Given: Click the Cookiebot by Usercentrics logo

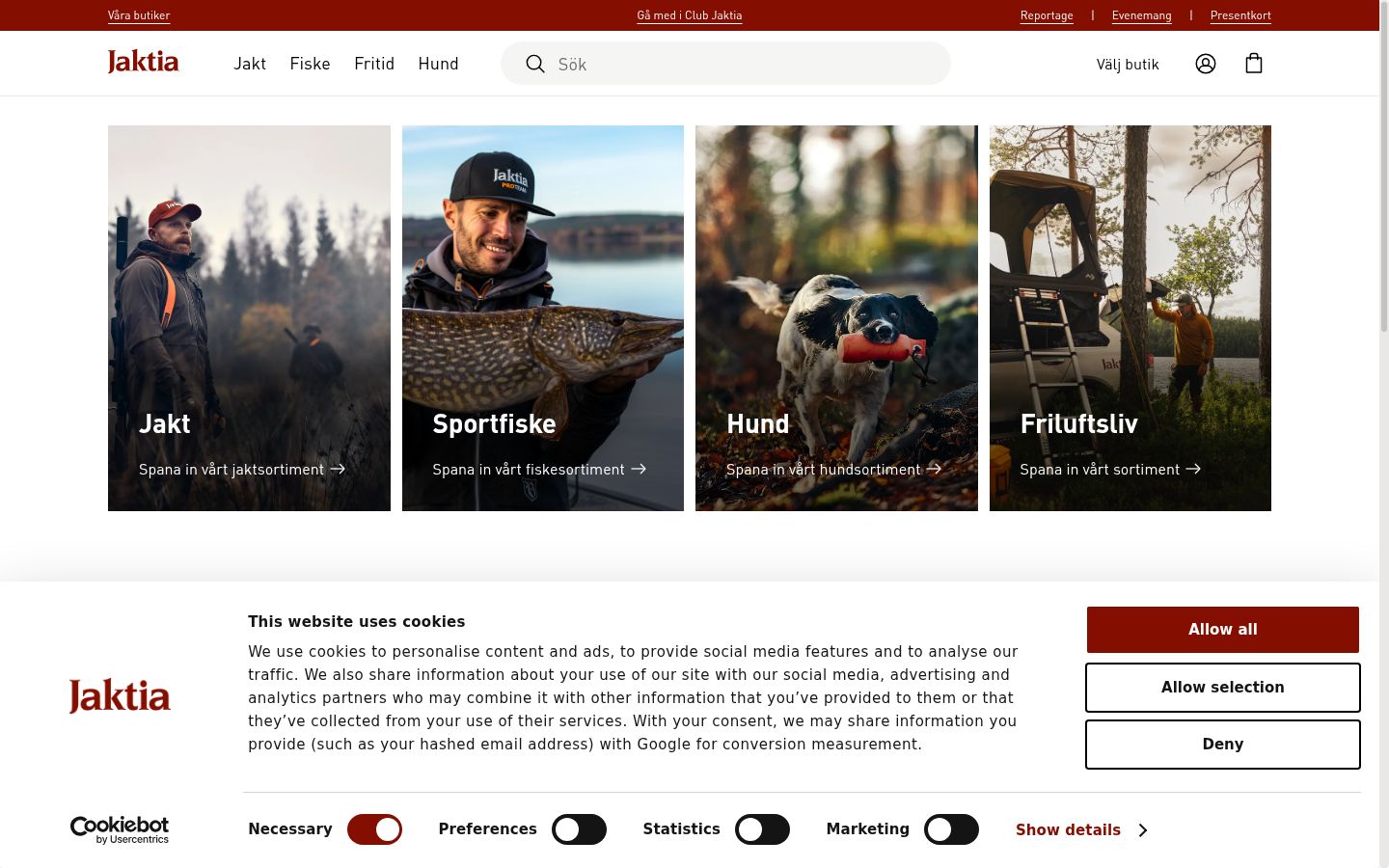Looking at the screenshot, I should [x=120, y=829].
